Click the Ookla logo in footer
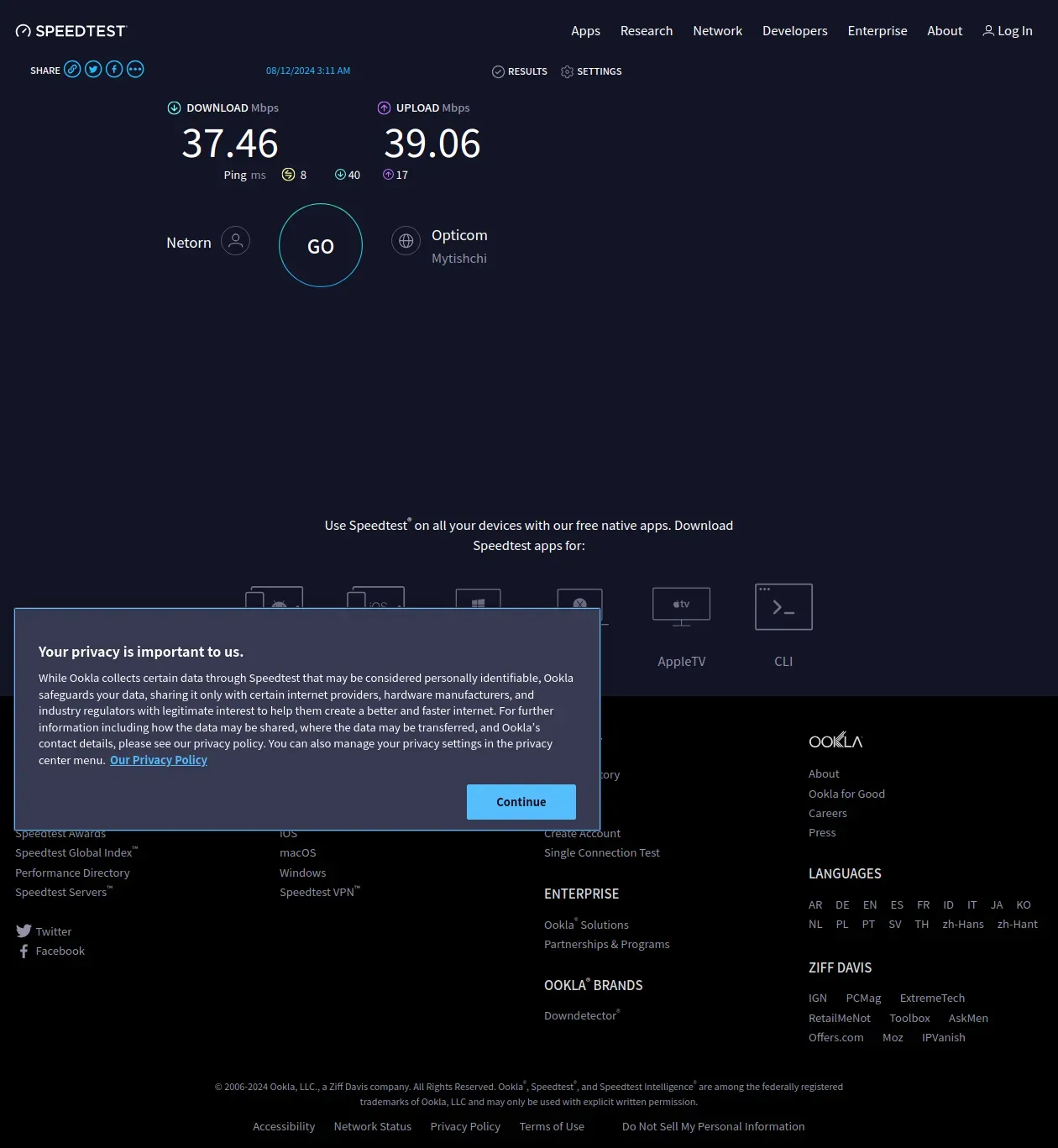1058x1148 pixels. click(835, 740)
